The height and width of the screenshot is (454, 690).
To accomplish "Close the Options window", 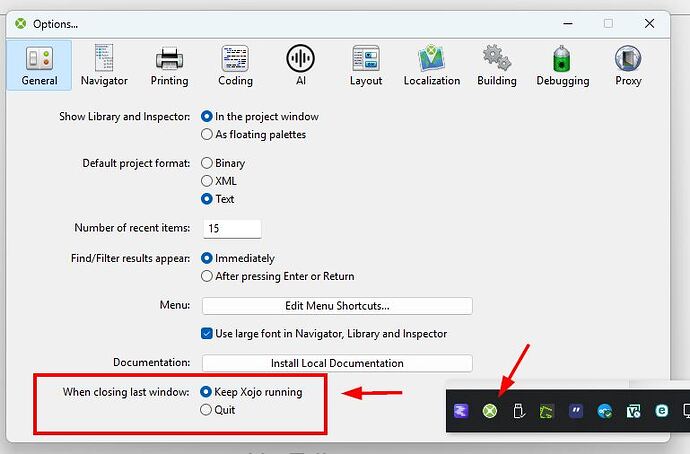I will pos(650,23).
